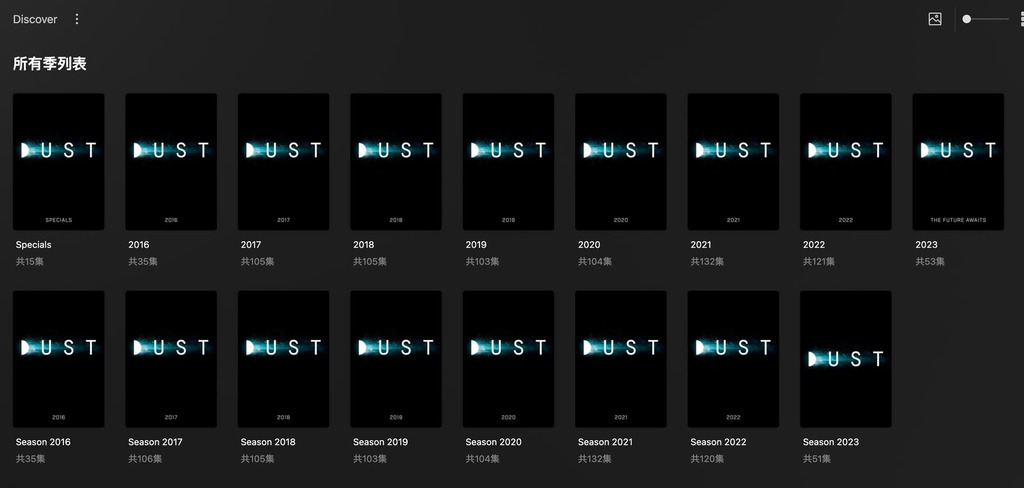
Task: Click the '2018' title in first row
Action: [364, 245]
